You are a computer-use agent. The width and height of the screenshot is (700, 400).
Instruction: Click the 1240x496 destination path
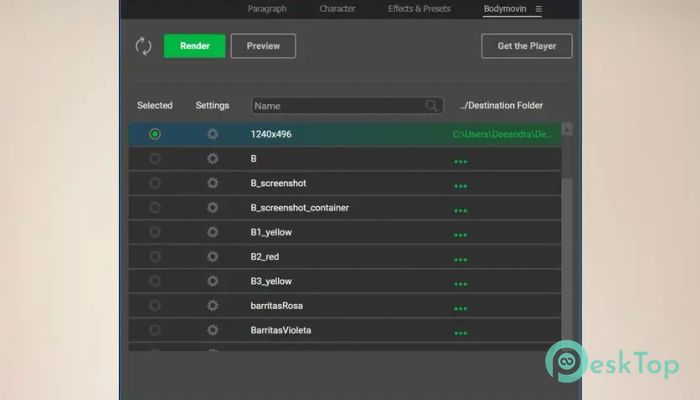click(502, 134)
